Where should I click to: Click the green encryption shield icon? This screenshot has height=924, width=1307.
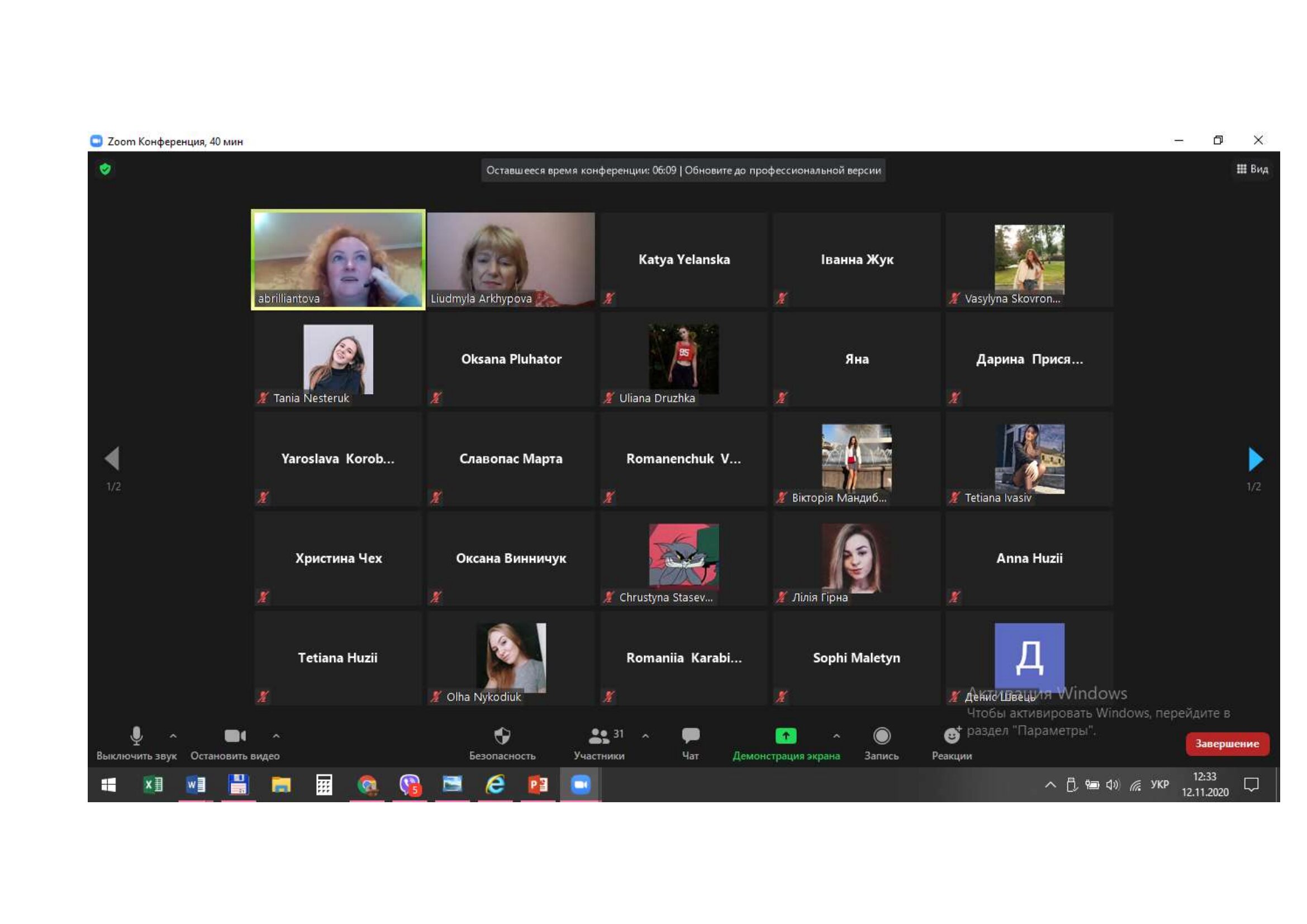pos(105,169)
